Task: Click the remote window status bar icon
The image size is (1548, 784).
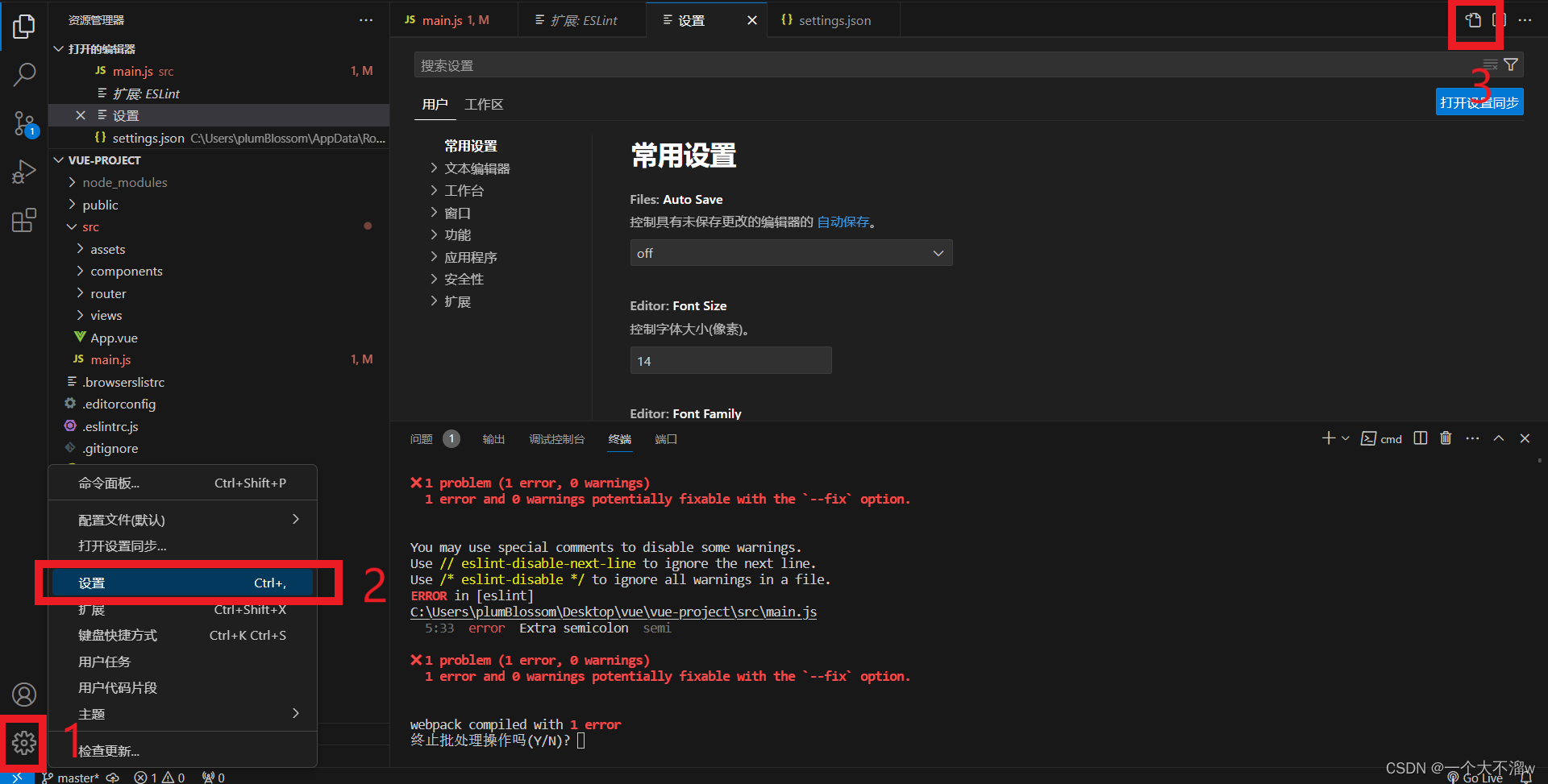Action: coord(17,777)
